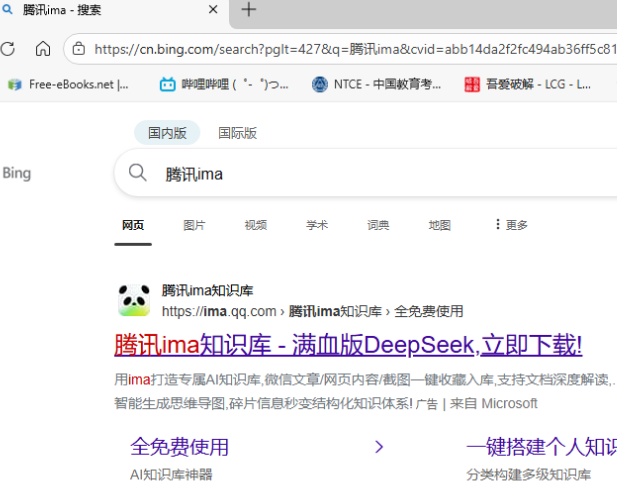Click the magnifier search icon in Bing box
The width and height of the screenshot is (617, 482).
tap(138, 174)
